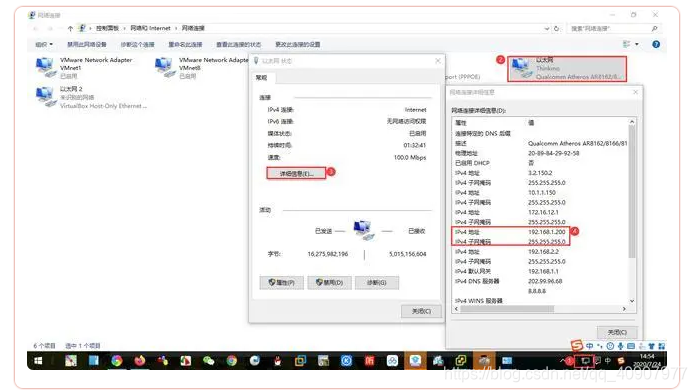Click 关闭 in connection details dialog
697x392 pixels.
[617, 332]
